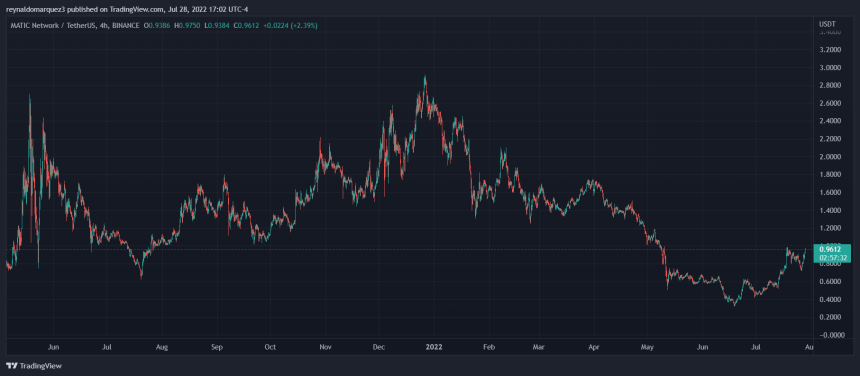Select the Apr marker on time axis

(x=592, y=347)
